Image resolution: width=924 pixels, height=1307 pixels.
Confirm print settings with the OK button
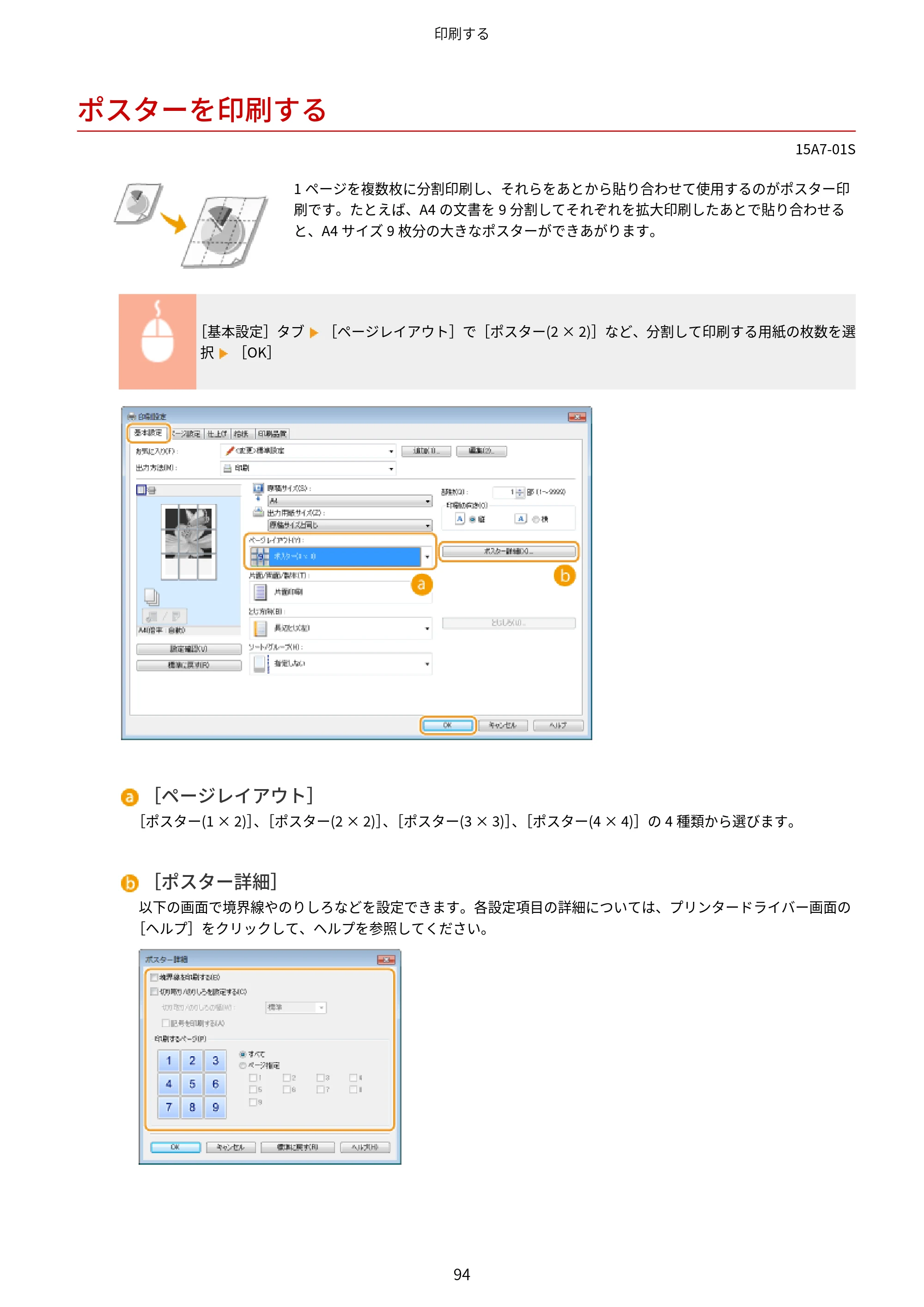pyautogui.click(x=448, y=725)
